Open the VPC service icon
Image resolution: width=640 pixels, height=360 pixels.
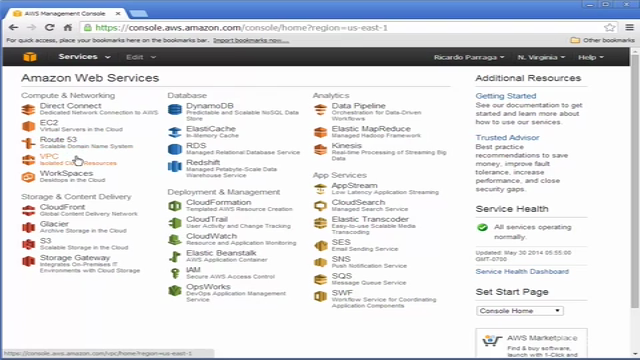click(28, 160)
